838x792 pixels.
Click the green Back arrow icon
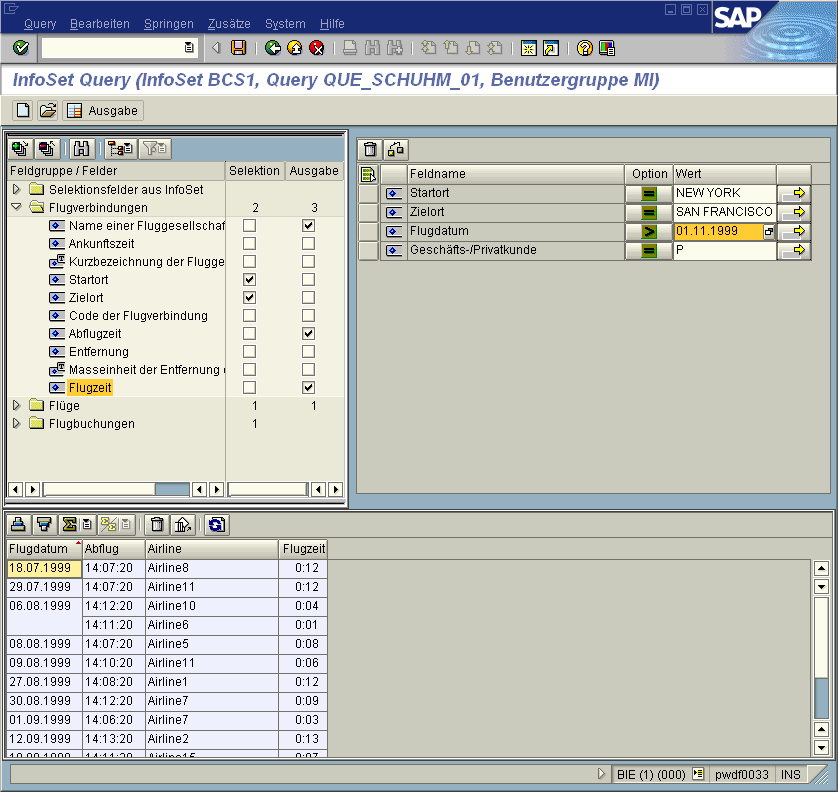pos(273,48)
